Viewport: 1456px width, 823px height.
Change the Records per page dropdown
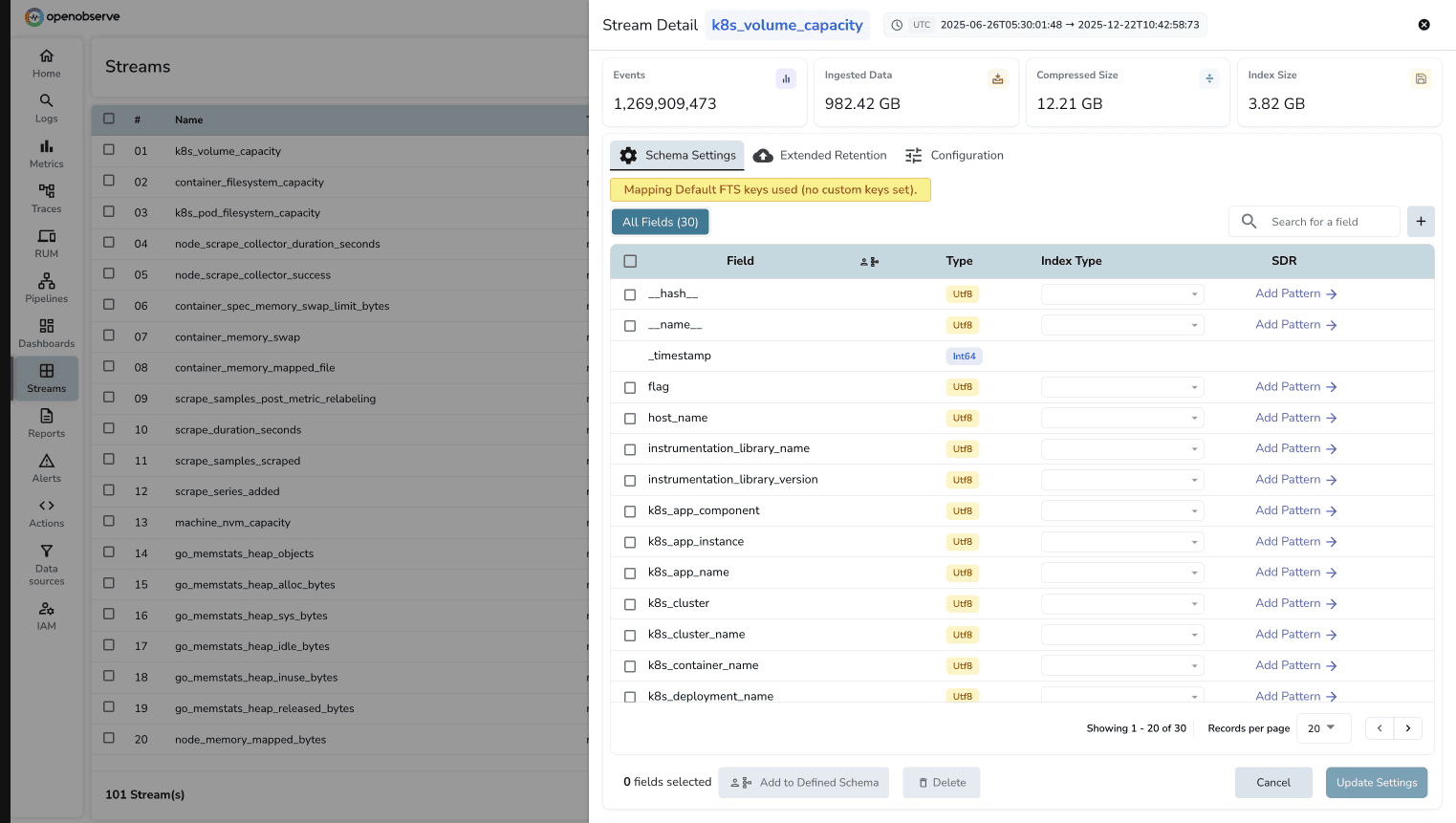[1323, 727]
